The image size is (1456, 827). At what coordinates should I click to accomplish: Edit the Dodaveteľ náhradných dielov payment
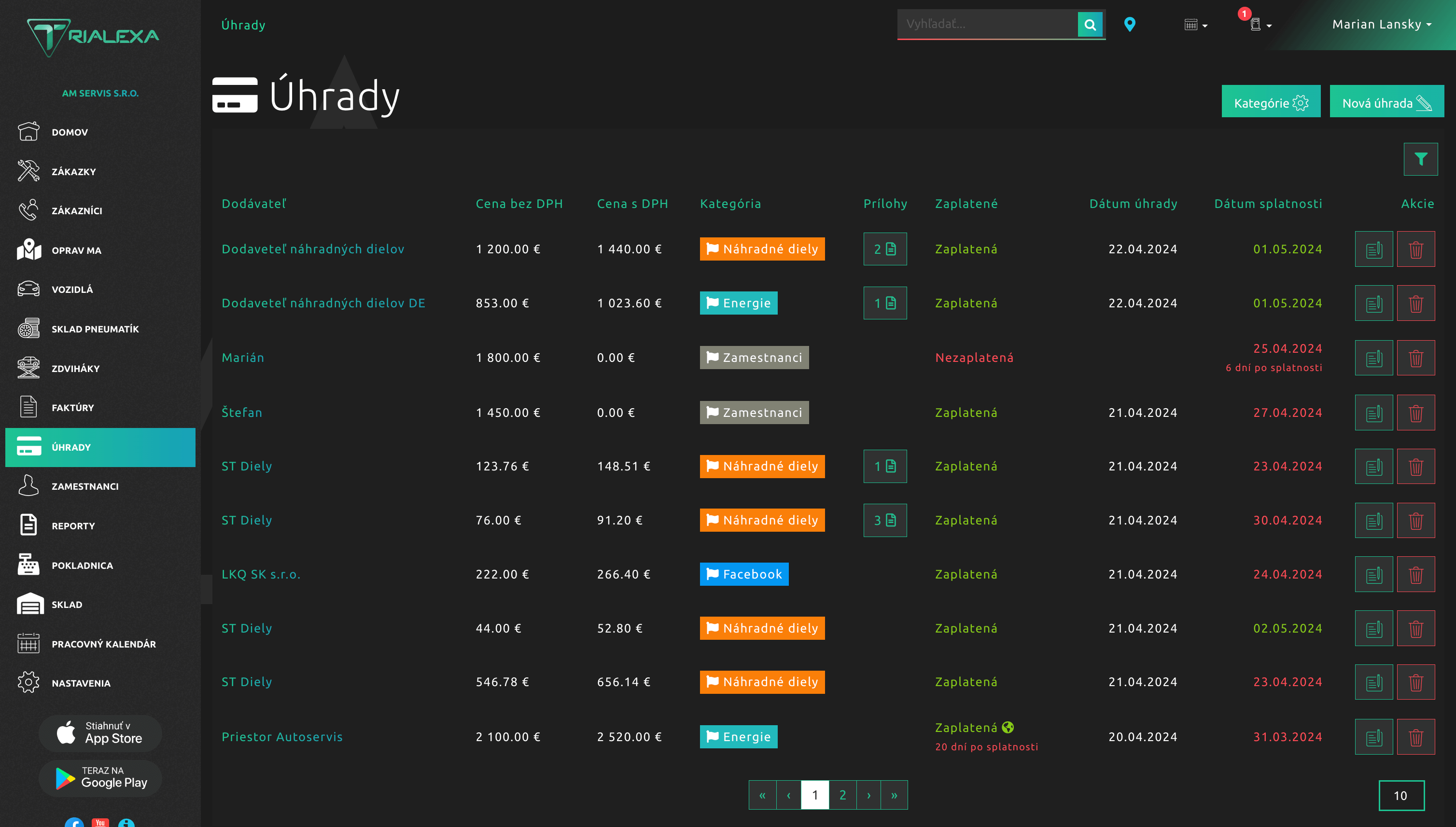[1373, 249]
